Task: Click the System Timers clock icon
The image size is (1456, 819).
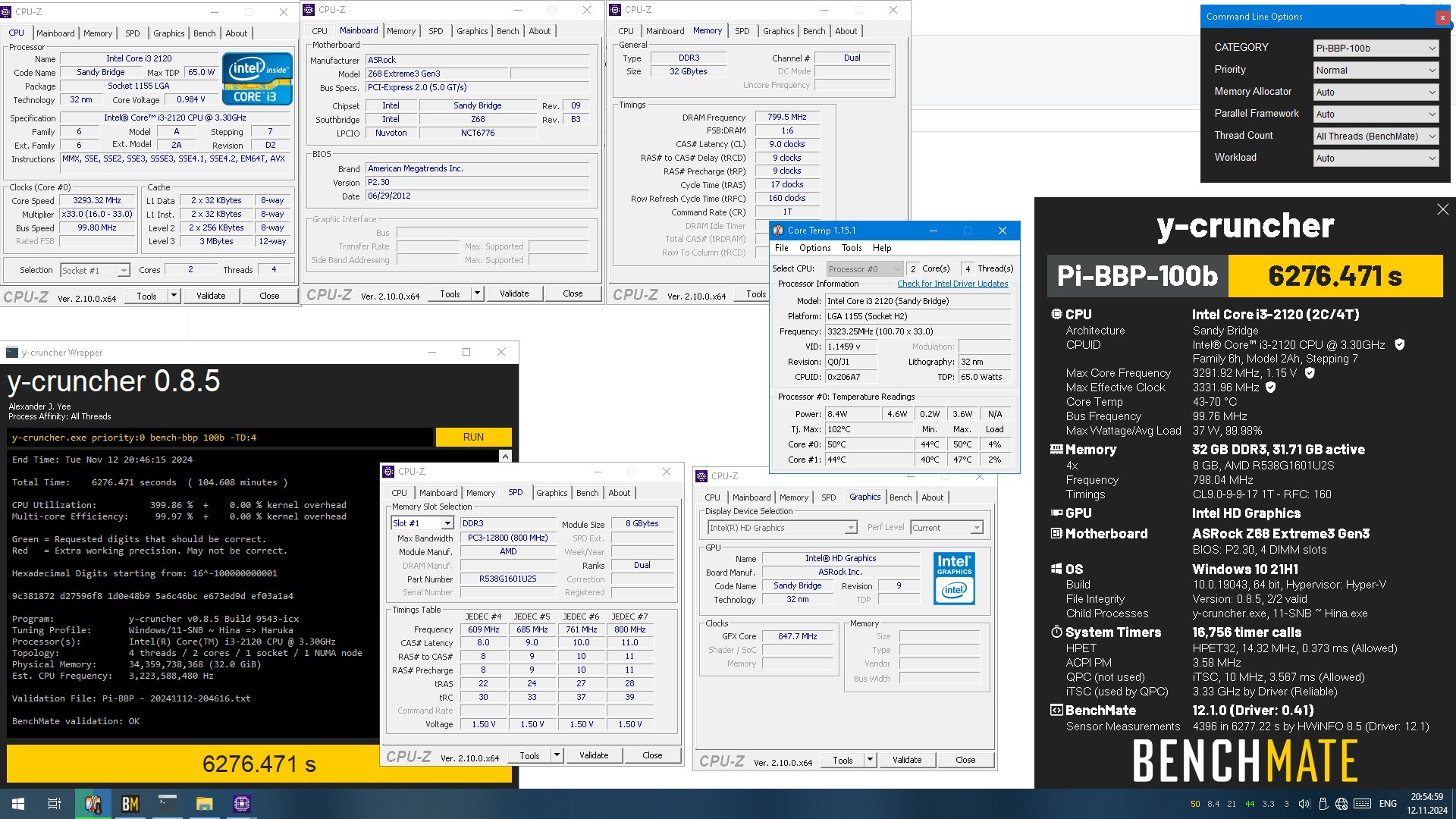Action: [x=1056, y=632]
